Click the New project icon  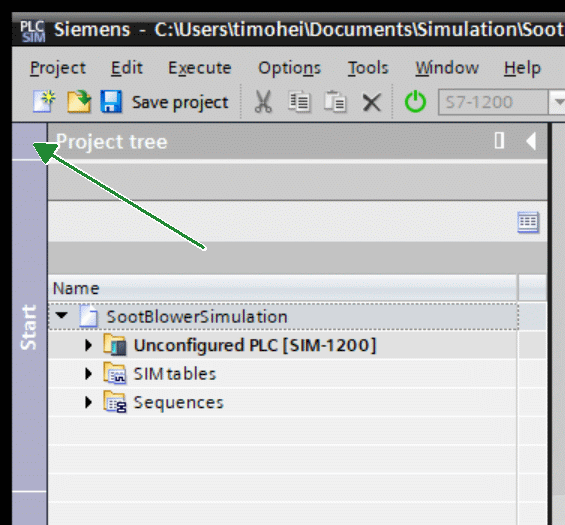[x=44, y=102]
